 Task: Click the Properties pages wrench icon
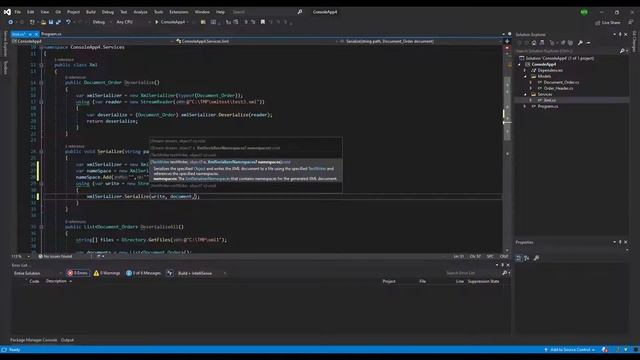(x=536, y=258)
